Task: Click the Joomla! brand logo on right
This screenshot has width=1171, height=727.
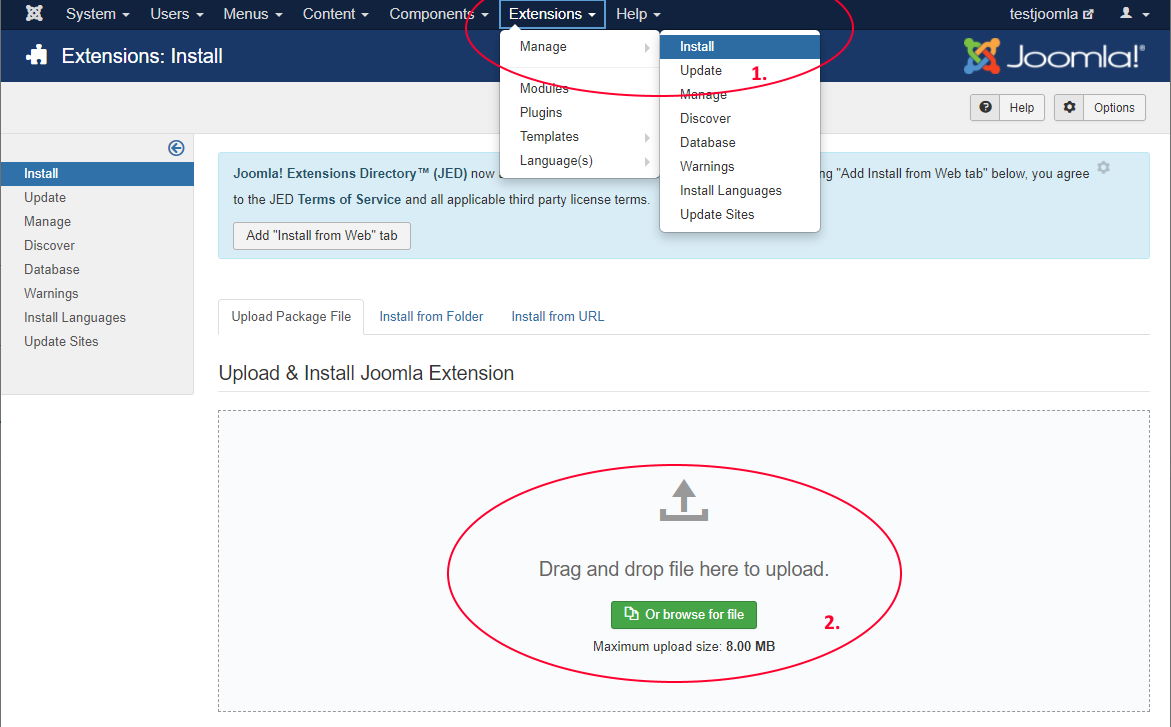Action: [1054, 56]
